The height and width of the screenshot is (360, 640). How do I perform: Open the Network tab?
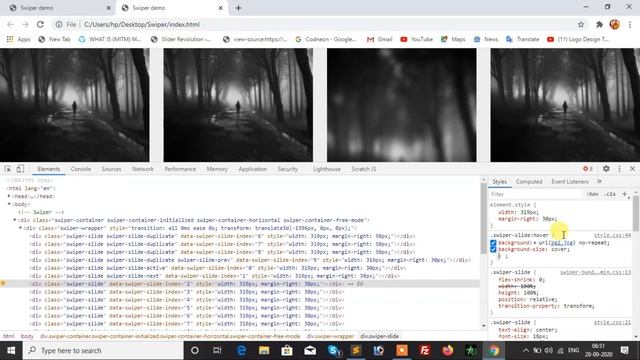tap(143, 169)
